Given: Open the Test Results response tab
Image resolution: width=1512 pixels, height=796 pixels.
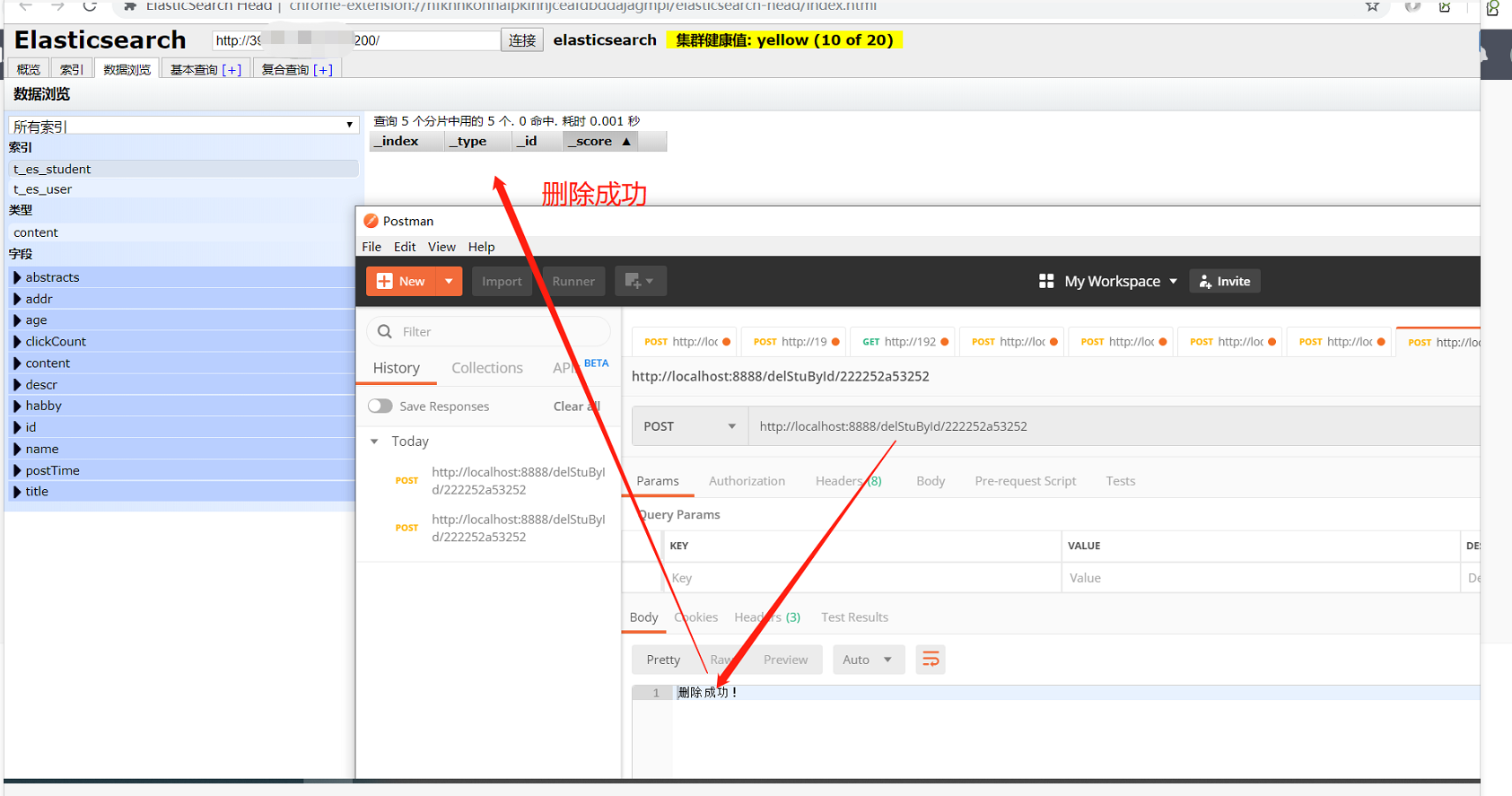Looking at the screenshot, I should (854, 617).
